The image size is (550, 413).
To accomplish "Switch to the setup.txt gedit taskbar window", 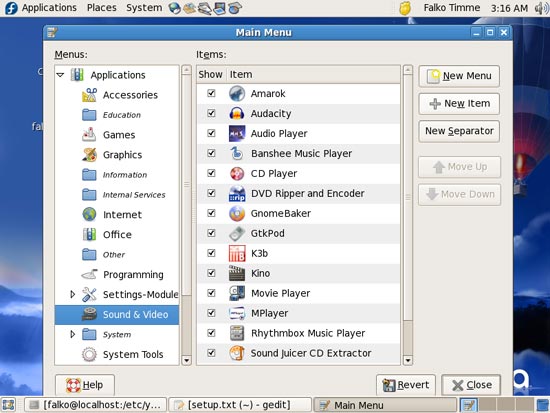I will pyautogui.click(x=240, y=405).
